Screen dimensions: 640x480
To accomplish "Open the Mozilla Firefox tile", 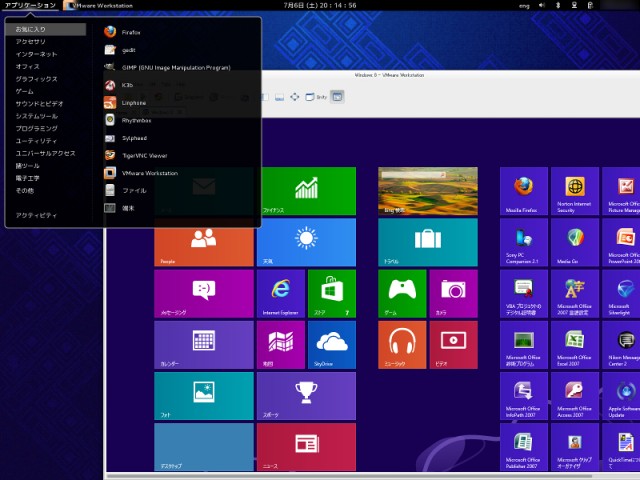I will coord(524,191).
